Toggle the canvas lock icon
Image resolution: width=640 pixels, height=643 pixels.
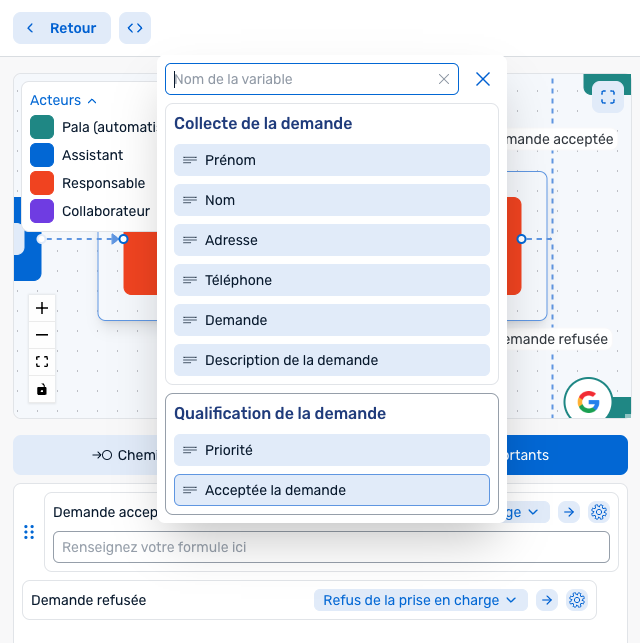(42, 389)
